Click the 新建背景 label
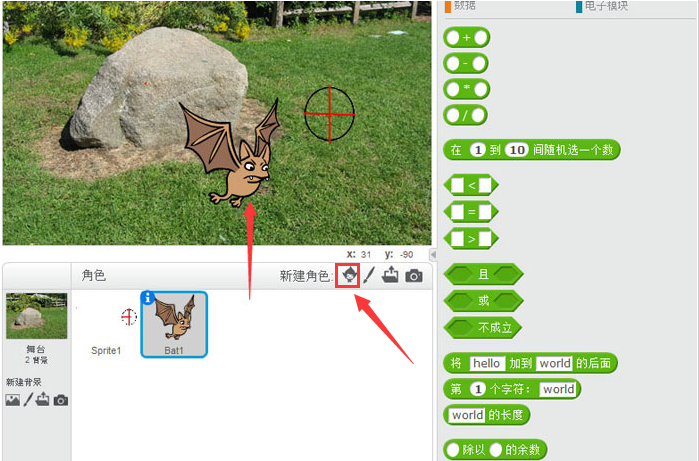Screen dimensions: 699x461 pyautogui.click(x=24, y=382)
